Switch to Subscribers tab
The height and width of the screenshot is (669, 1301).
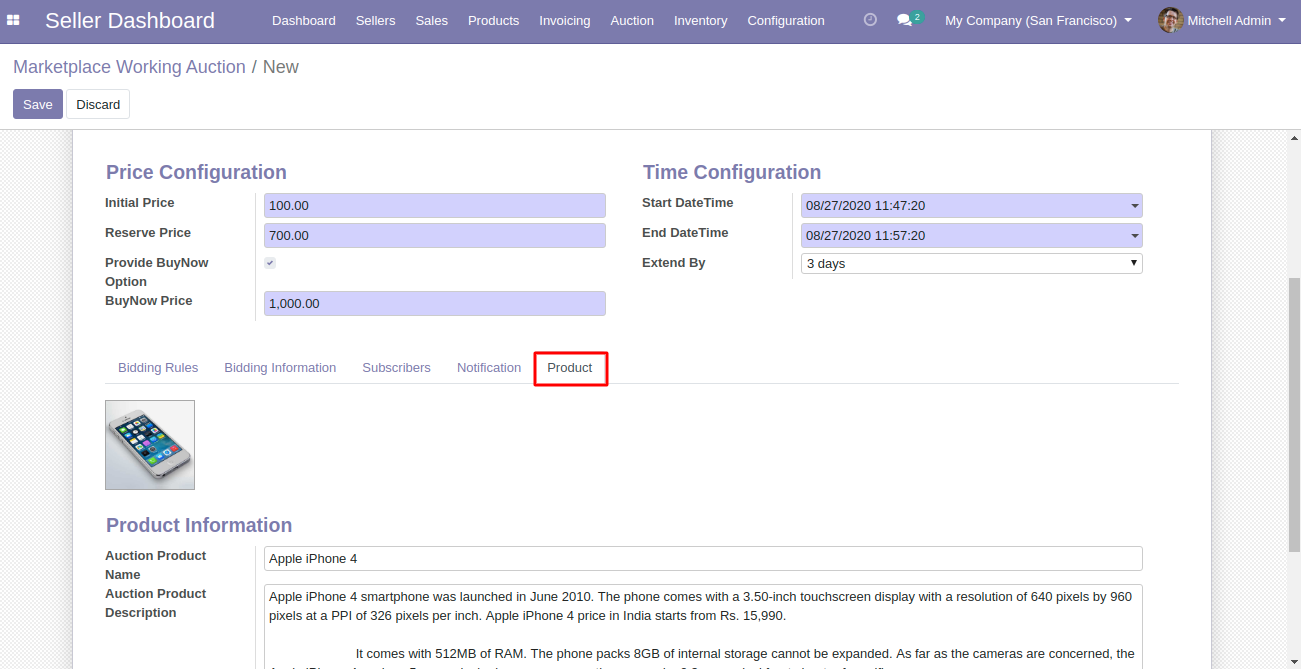[396, 368]
